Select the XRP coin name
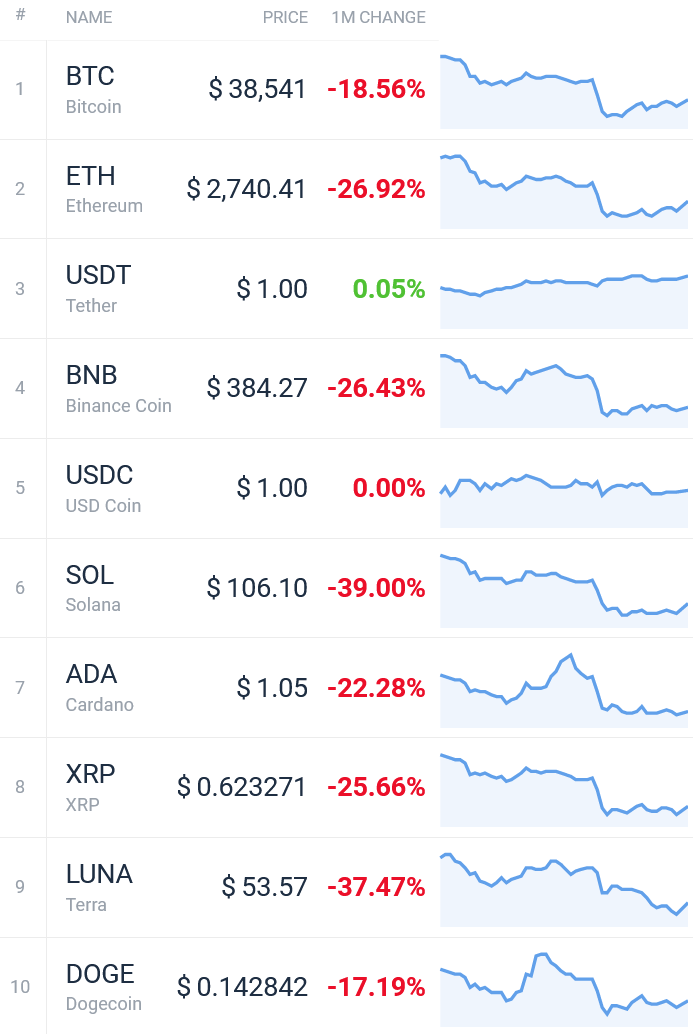The width and height of the screenshot is (693, 1034). pyautogui.click(x=91, y=787)
